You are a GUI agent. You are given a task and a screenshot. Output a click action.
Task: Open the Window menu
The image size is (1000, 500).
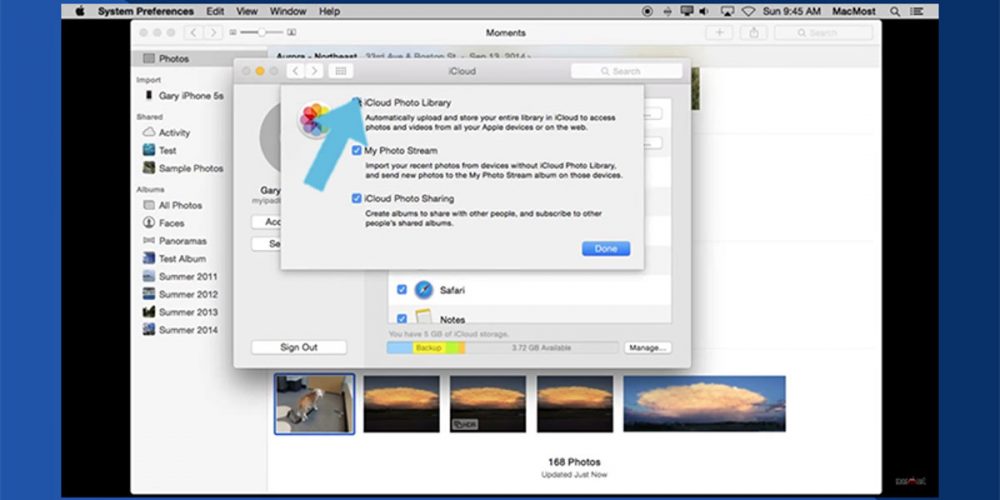(x=288, y=11)
